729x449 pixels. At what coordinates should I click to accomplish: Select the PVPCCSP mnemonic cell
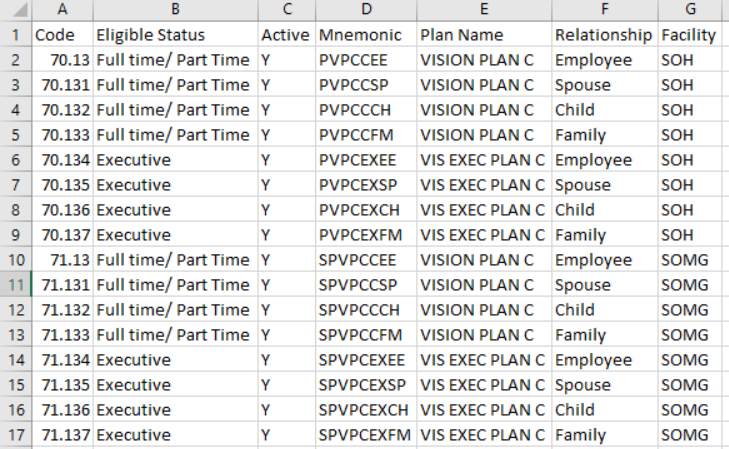366,85
